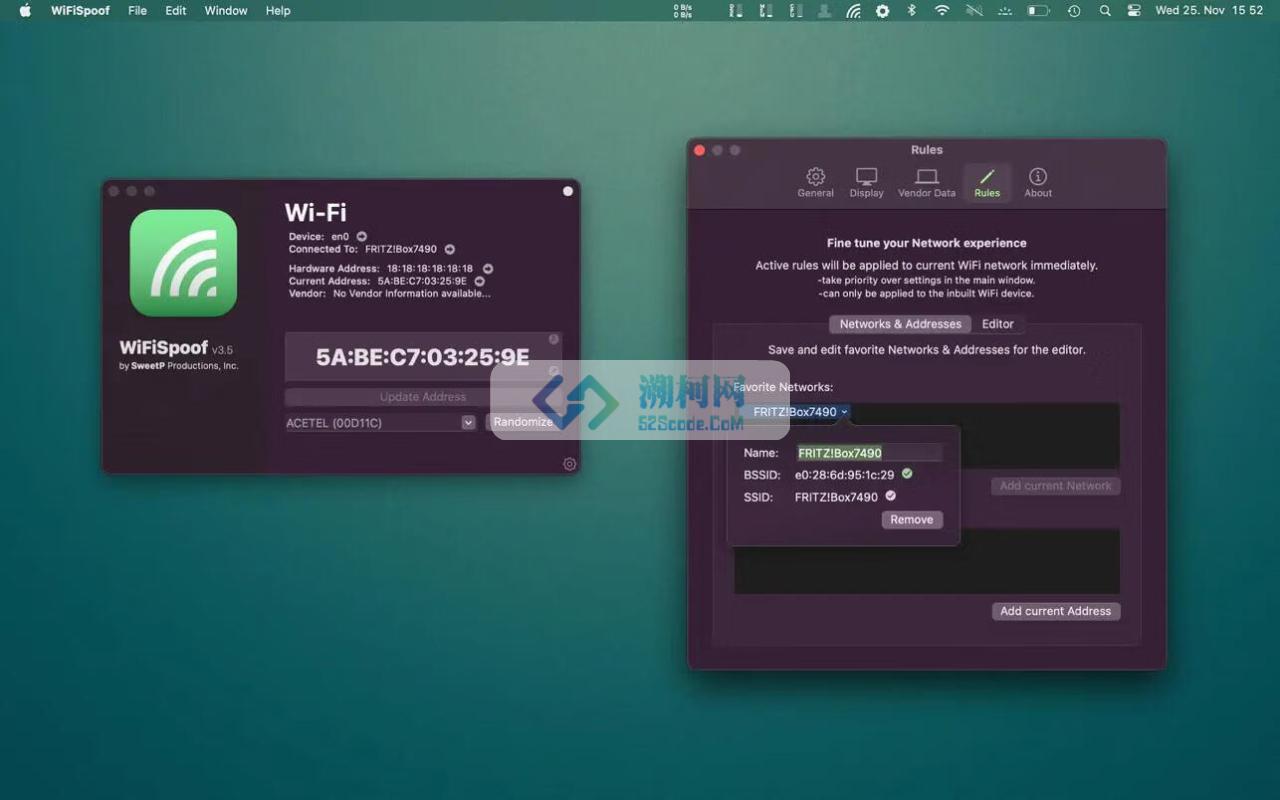Switch to the Editor segment
The width and height of the screenshot is (1280, 800).
pos(997,324)
